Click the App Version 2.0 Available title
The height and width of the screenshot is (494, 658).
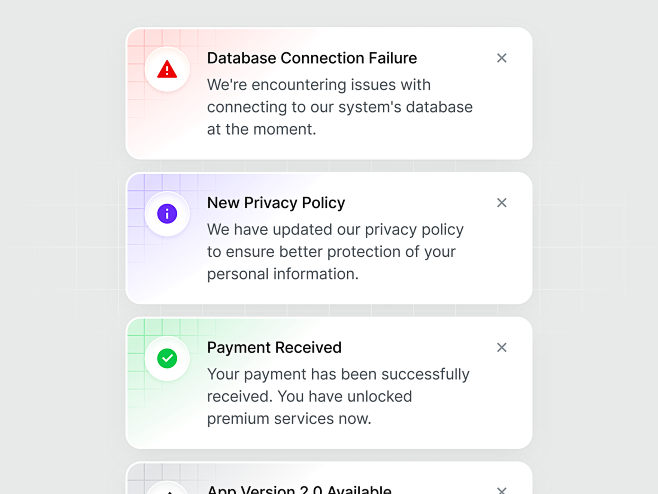click(299, 489)
